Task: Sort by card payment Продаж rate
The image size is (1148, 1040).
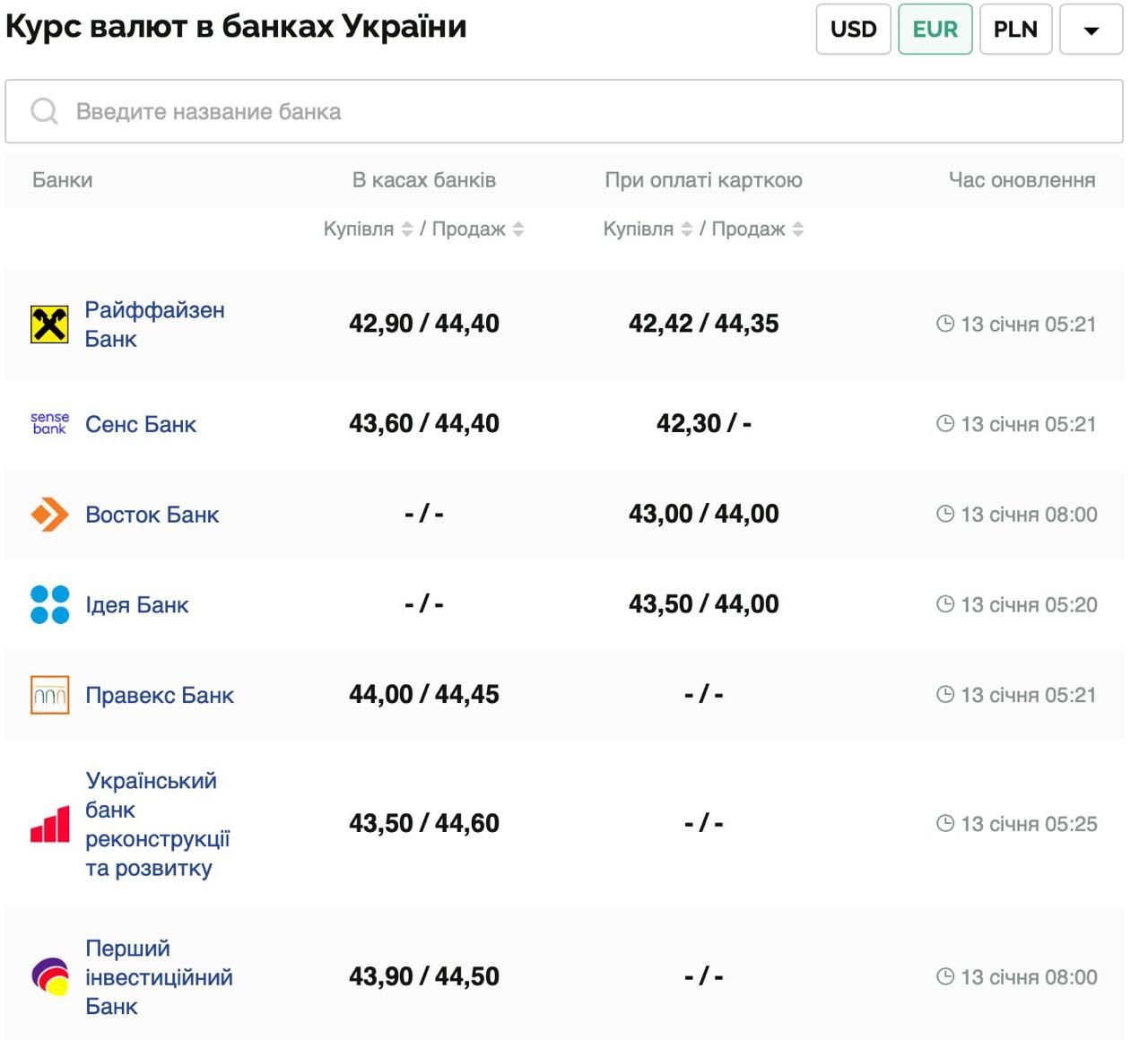Action: tap(798, 230)
